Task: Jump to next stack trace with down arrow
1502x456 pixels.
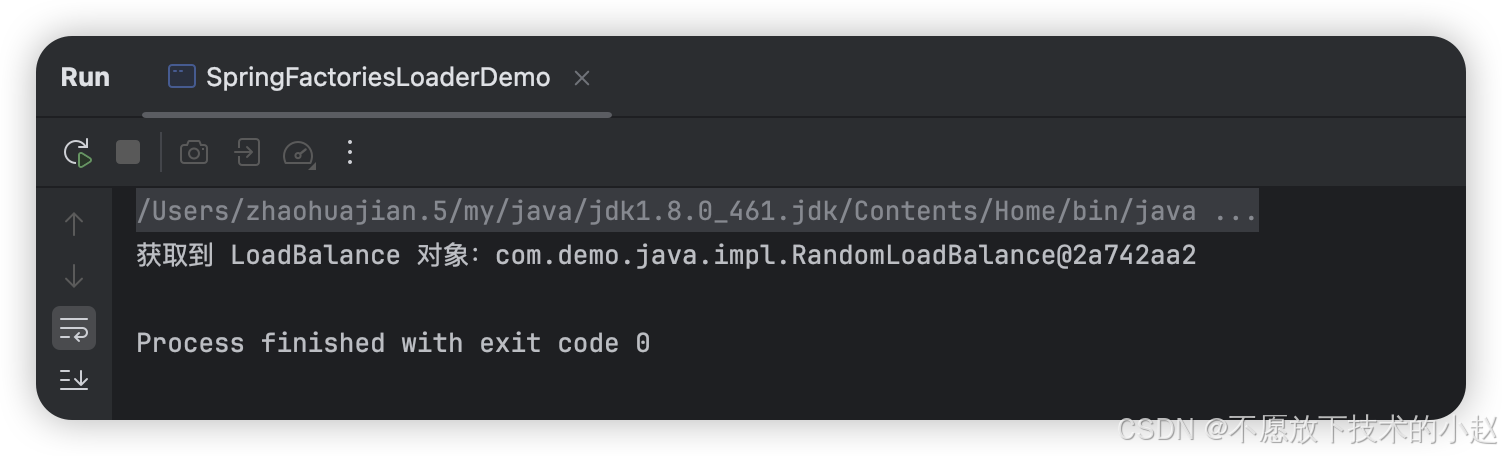Action: tap(74, 276)
